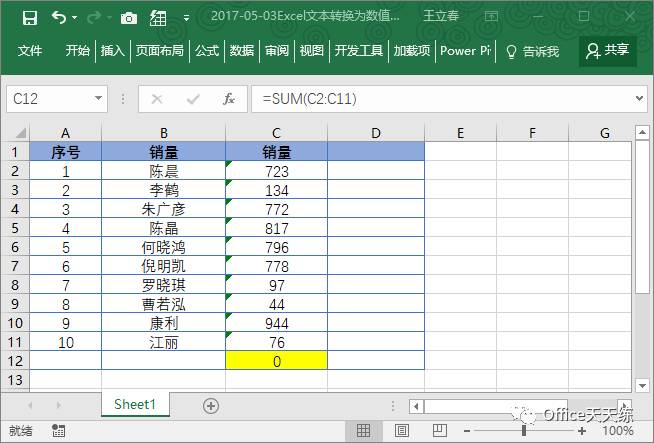The height and width of the screenshot is (443, 654).
Task: Click the user name 王立春
Action: click(x=441, y=16)
